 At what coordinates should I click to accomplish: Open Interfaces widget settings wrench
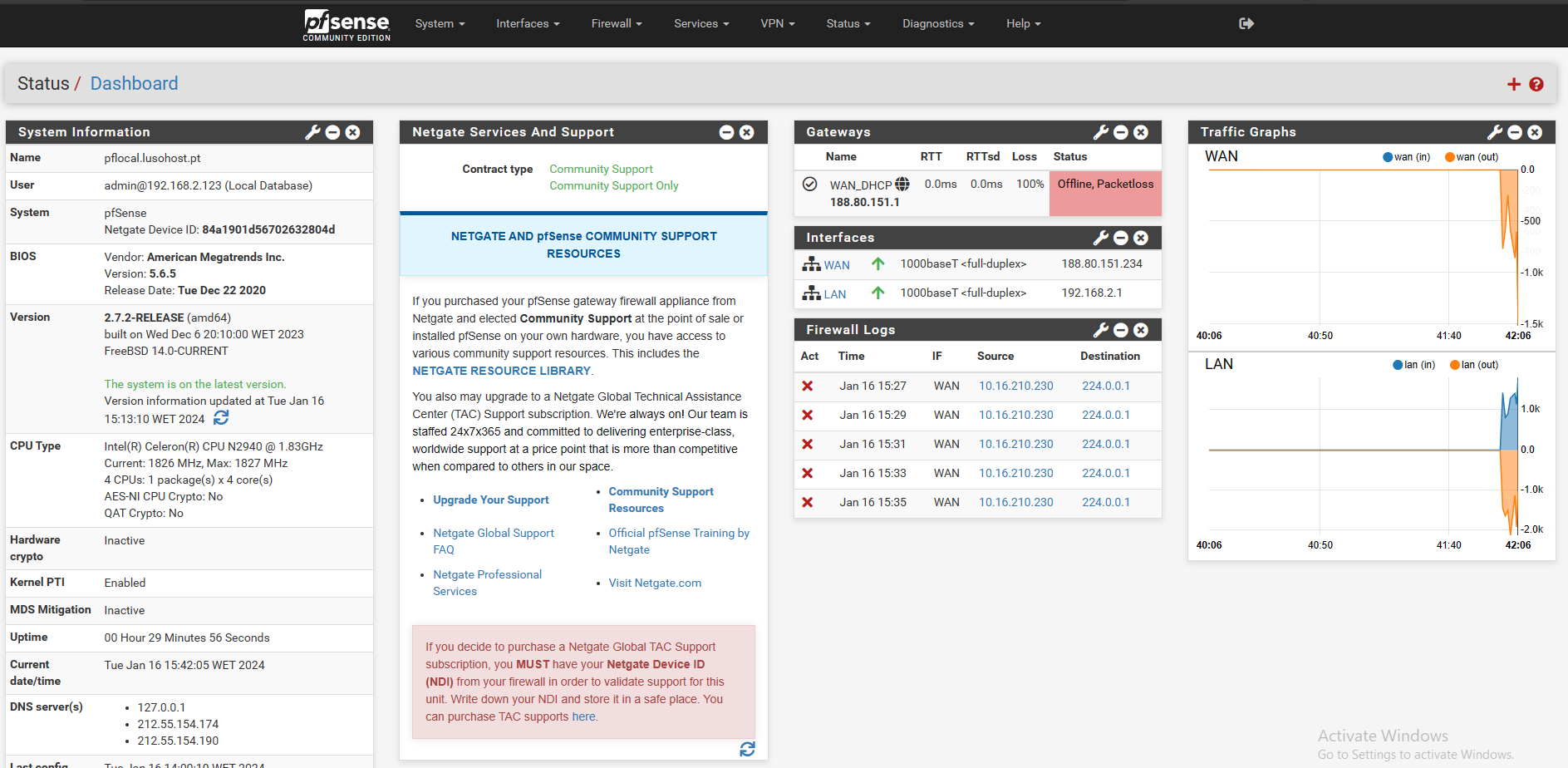(1101, 238)
